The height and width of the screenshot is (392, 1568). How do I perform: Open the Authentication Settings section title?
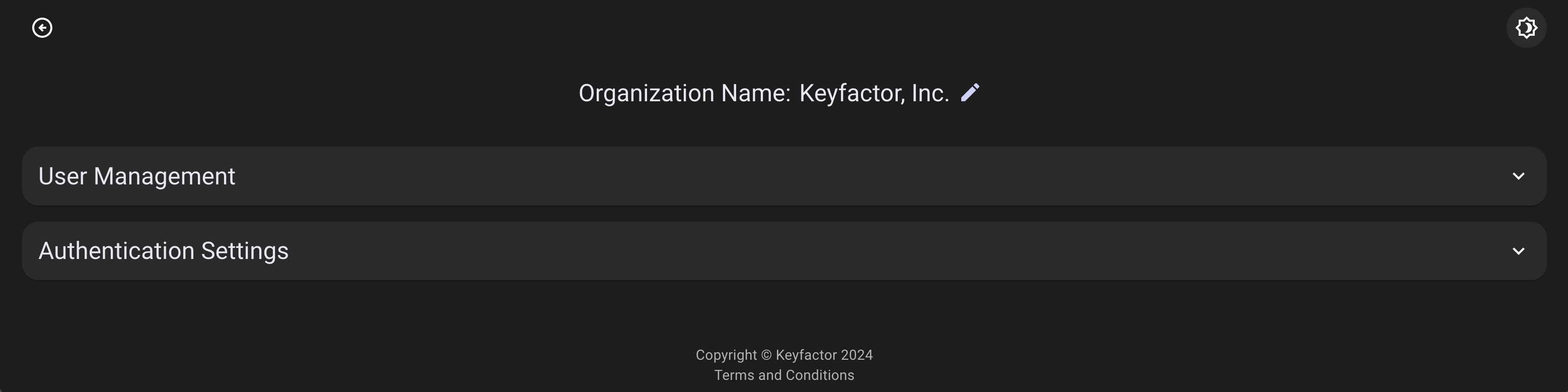163,251
